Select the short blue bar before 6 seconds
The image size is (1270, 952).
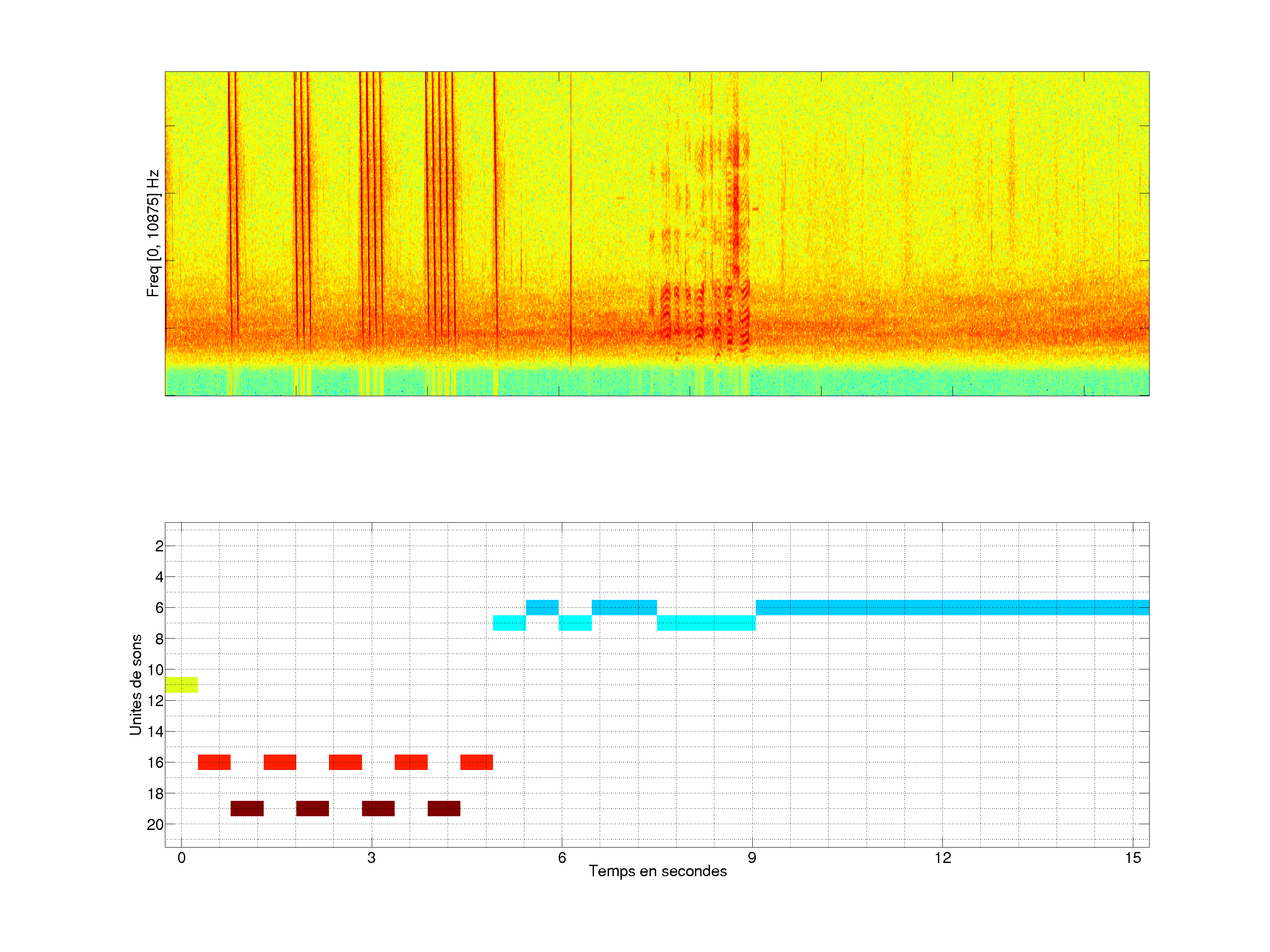coord(542,607)
